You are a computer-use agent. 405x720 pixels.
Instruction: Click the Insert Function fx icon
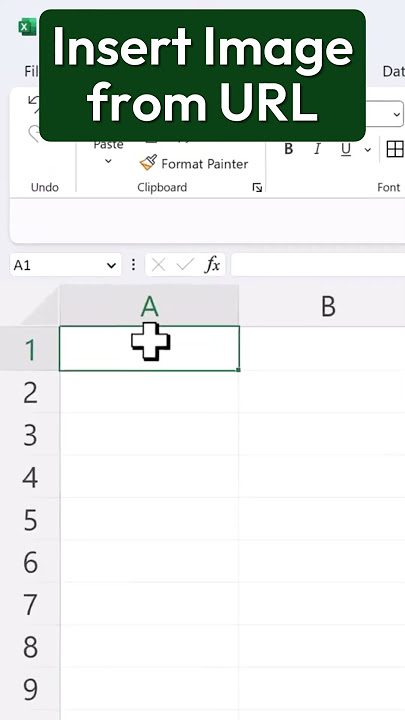tap(213, 265)
